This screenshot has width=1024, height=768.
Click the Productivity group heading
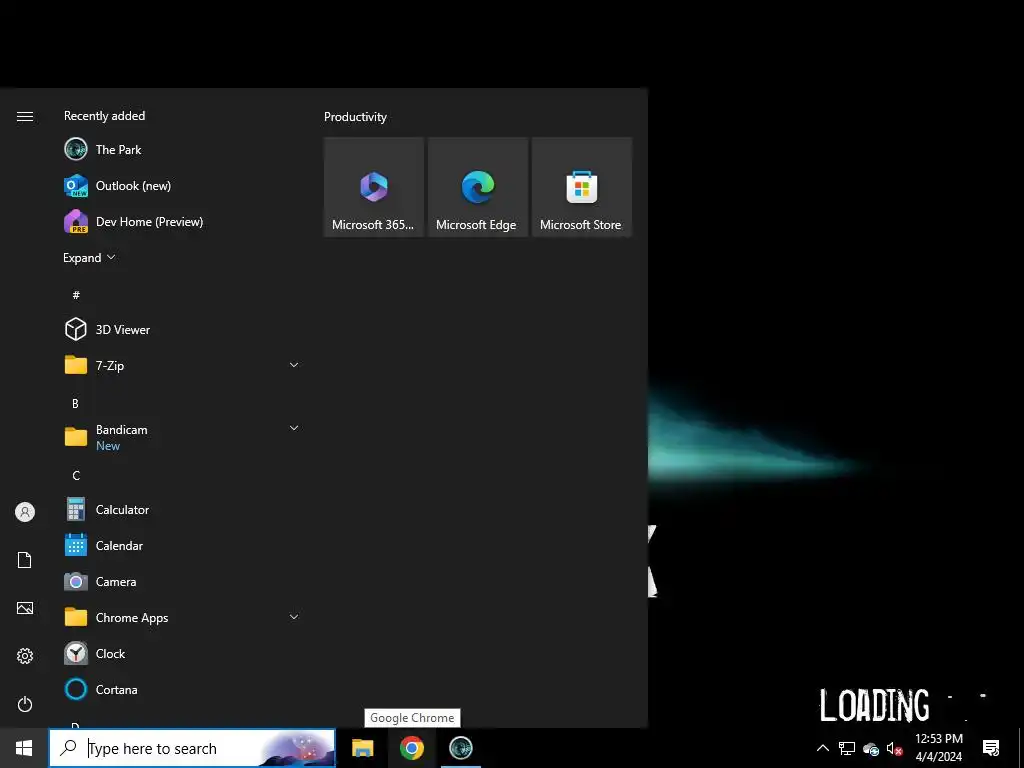(x=355, y=117)
